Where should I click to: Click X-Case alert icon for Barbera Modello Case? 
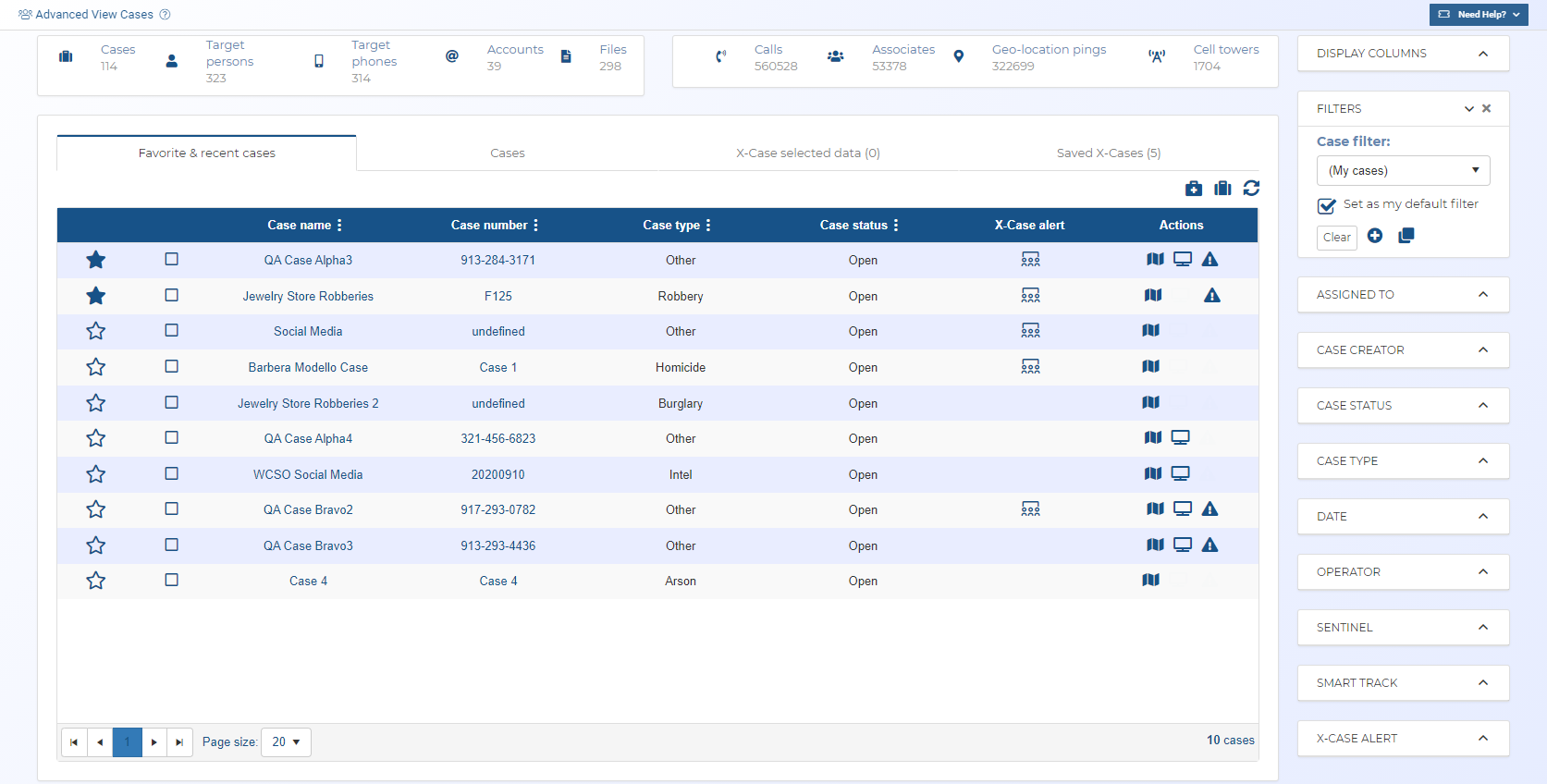pyautogui.click(x=1030, y=367)
